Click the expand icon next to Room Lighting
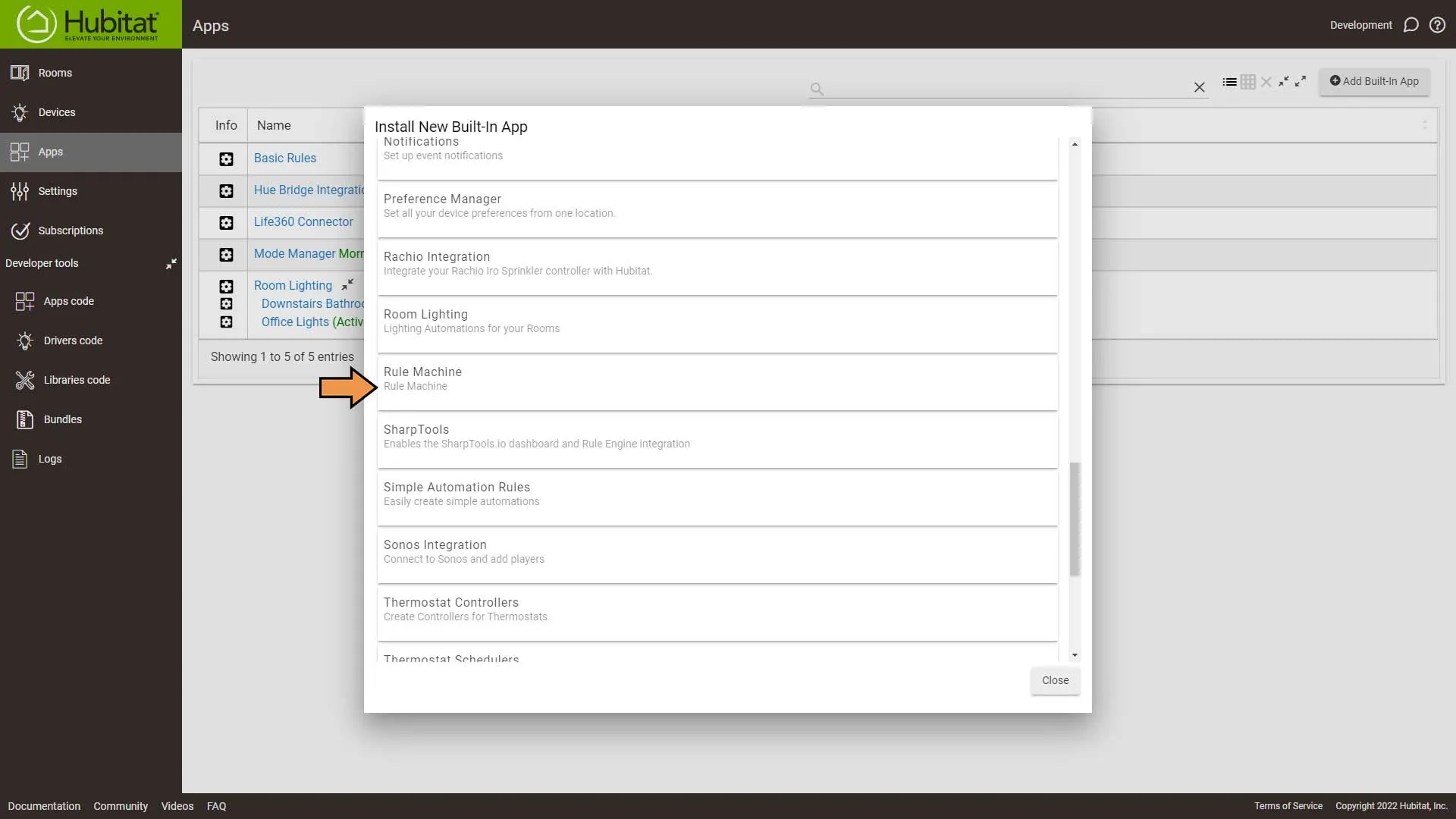Viewport: 1456px width, 819px height. tap(347, 285)
